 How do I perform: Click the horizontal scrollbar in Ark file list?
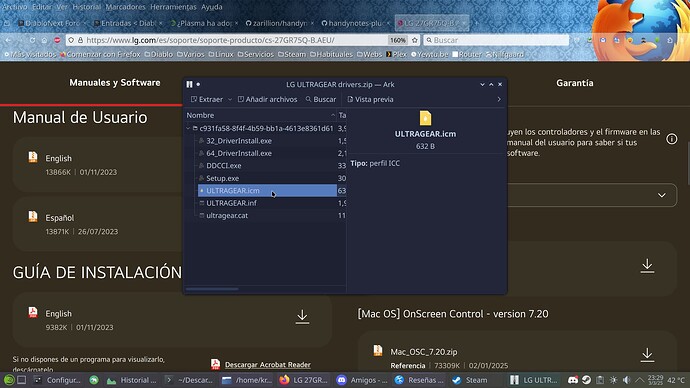212,289
